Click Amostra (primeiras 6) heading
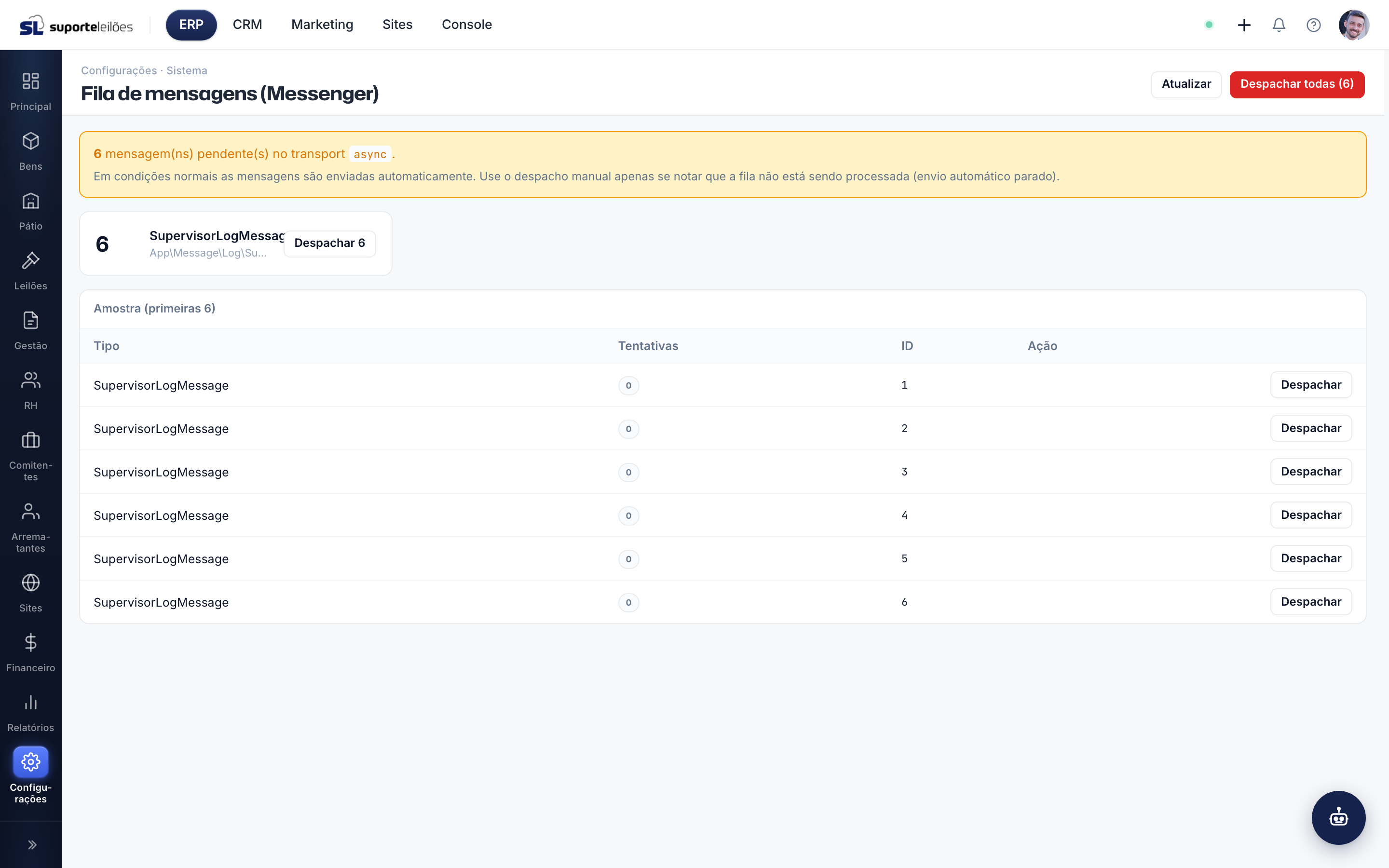The width and height of the screenshot is (1389, 868). tap(154, 308)
